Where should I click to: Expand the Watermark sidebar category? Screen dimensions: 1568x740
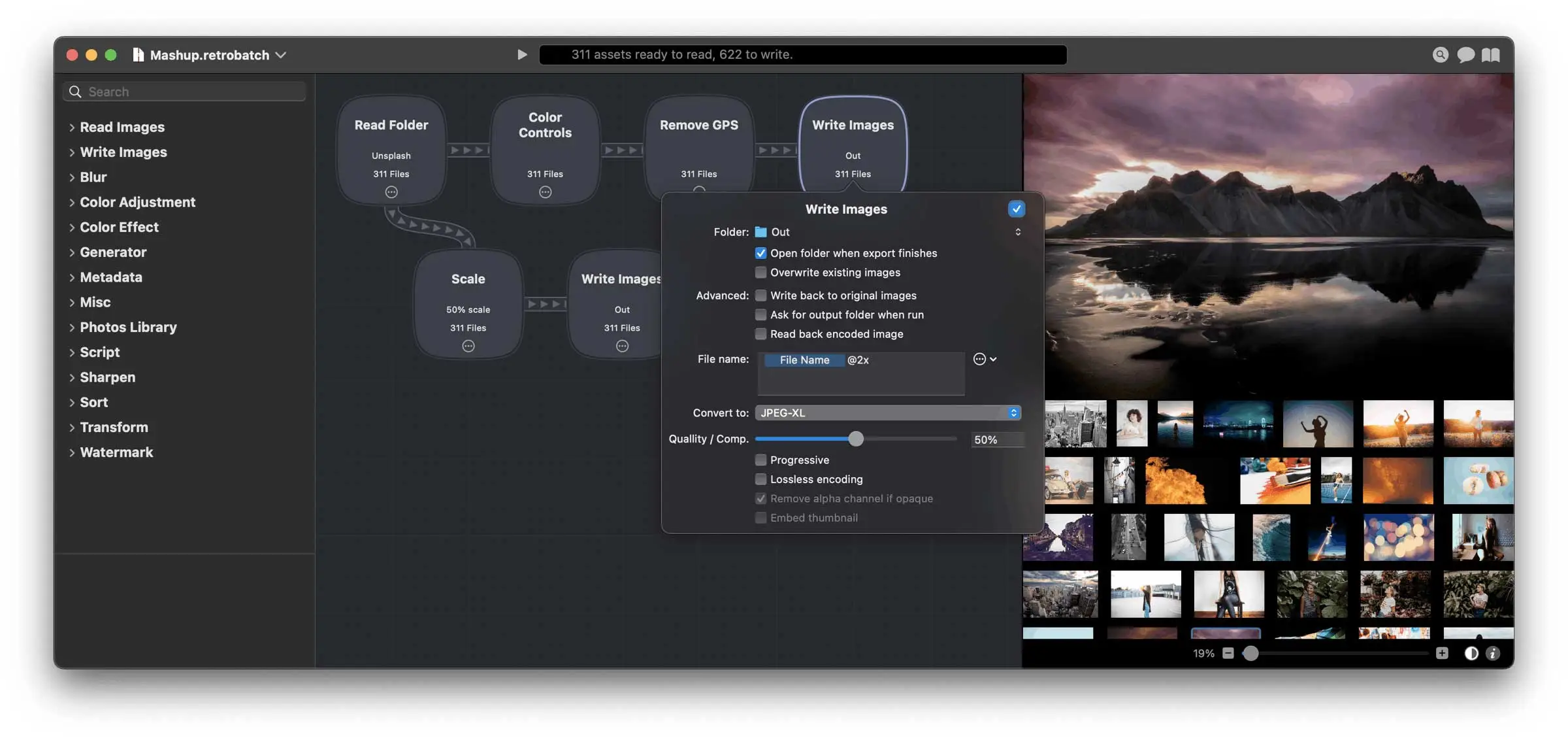72,452
